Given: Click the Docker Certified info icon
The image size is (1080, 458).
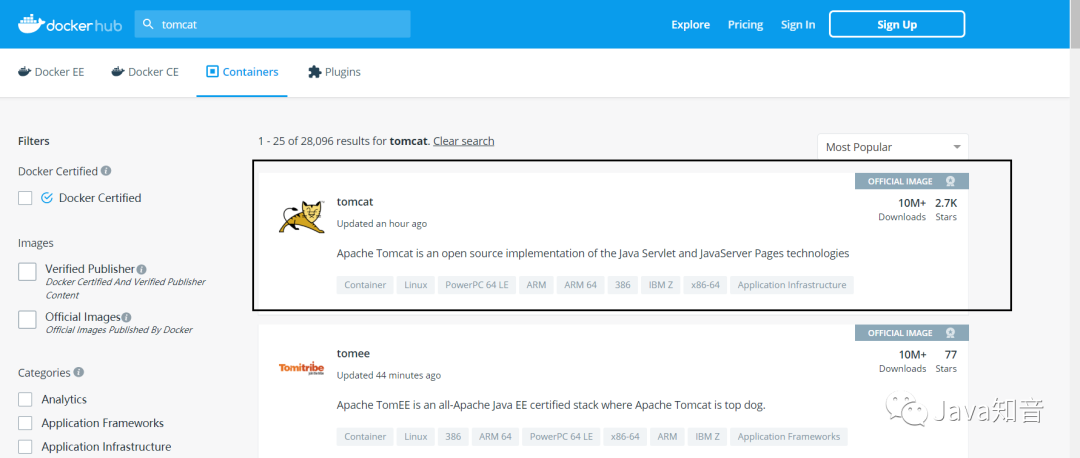Looking at the screenshot, I should pyautogui.click(x=106, y=171).
